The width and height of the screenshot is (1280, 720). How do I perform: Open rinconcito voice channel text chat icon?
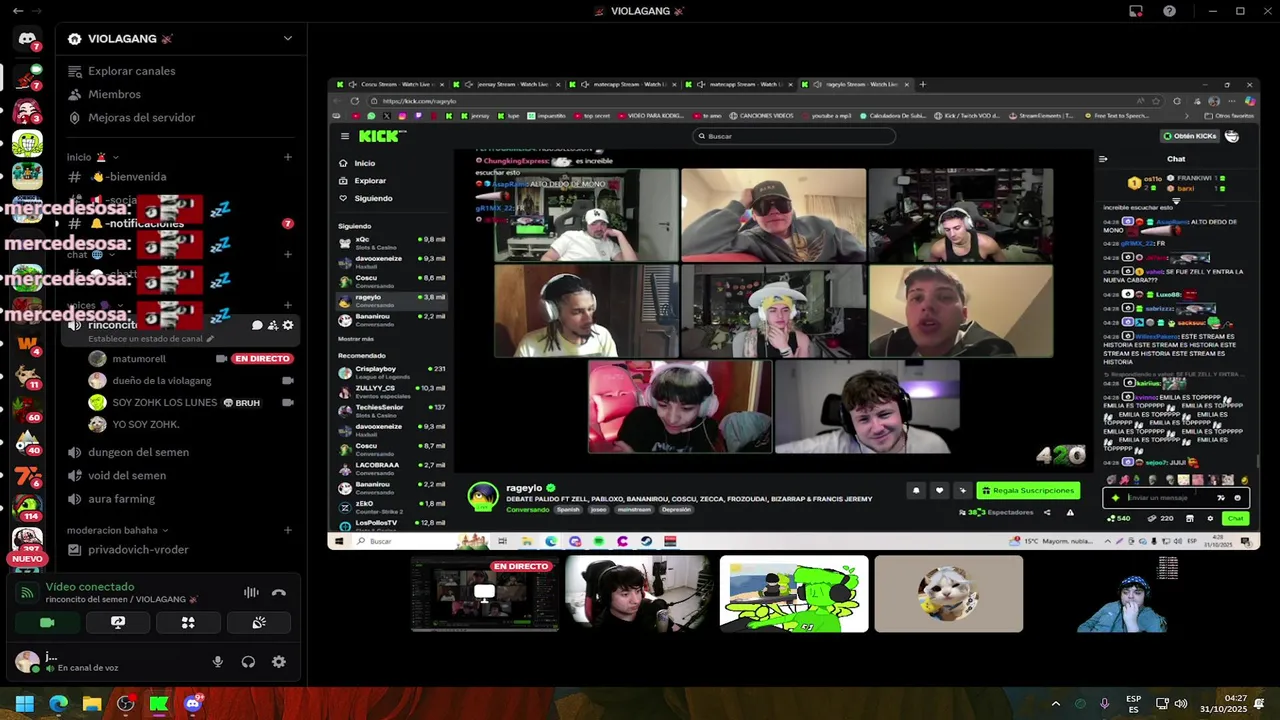pyautogui.click(x=257, y=325)
